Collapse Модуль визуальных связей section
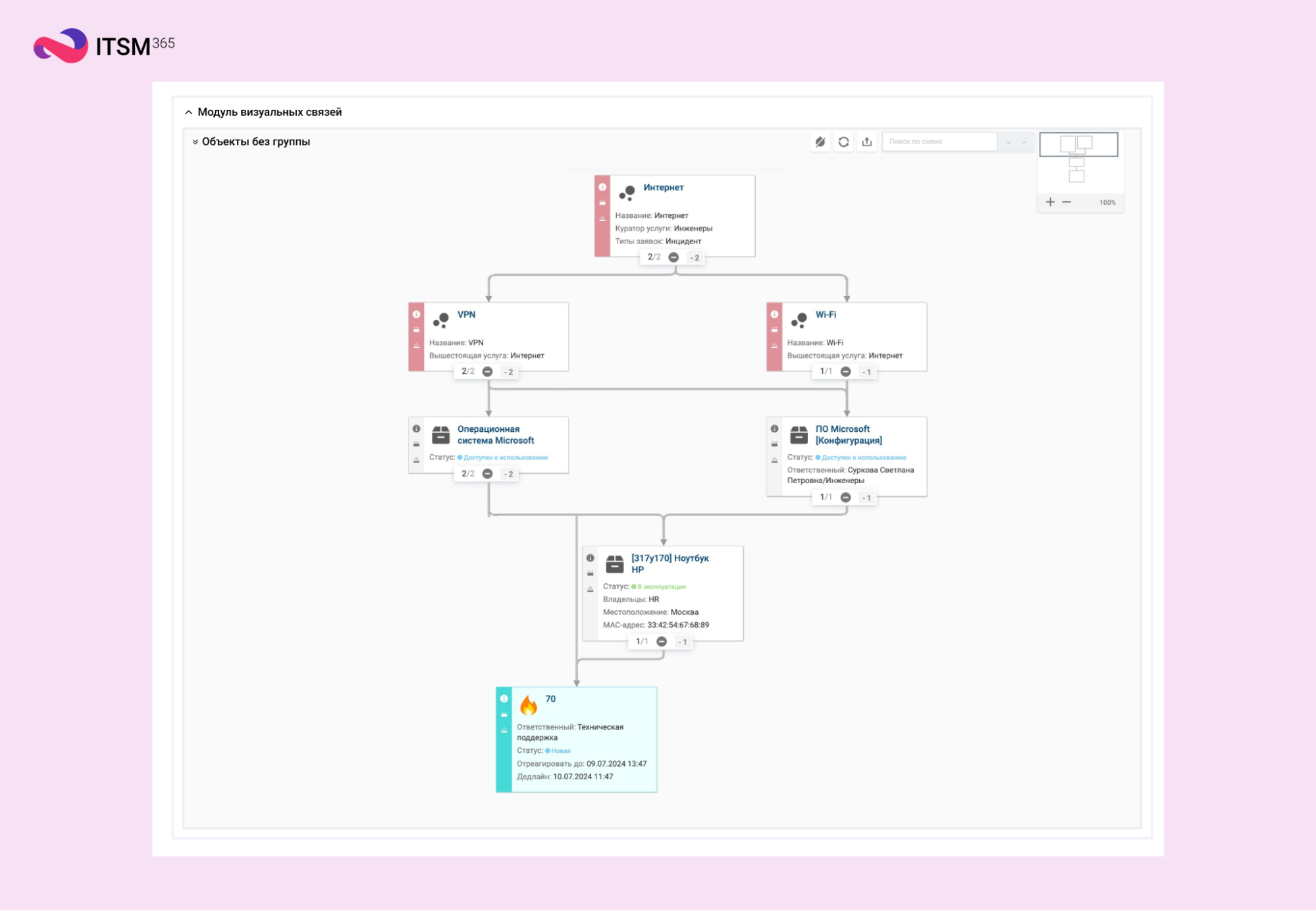 pos(189,112)
